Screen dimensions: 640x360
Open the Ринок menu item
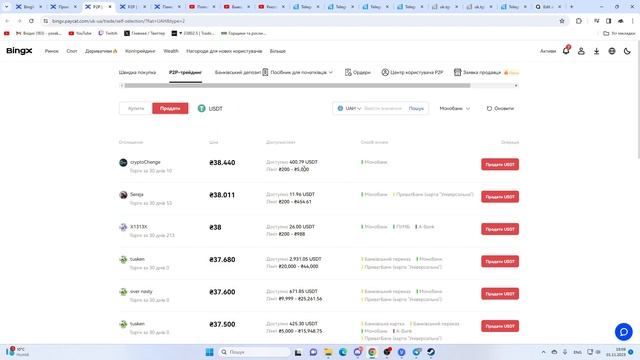coord(51,51)
